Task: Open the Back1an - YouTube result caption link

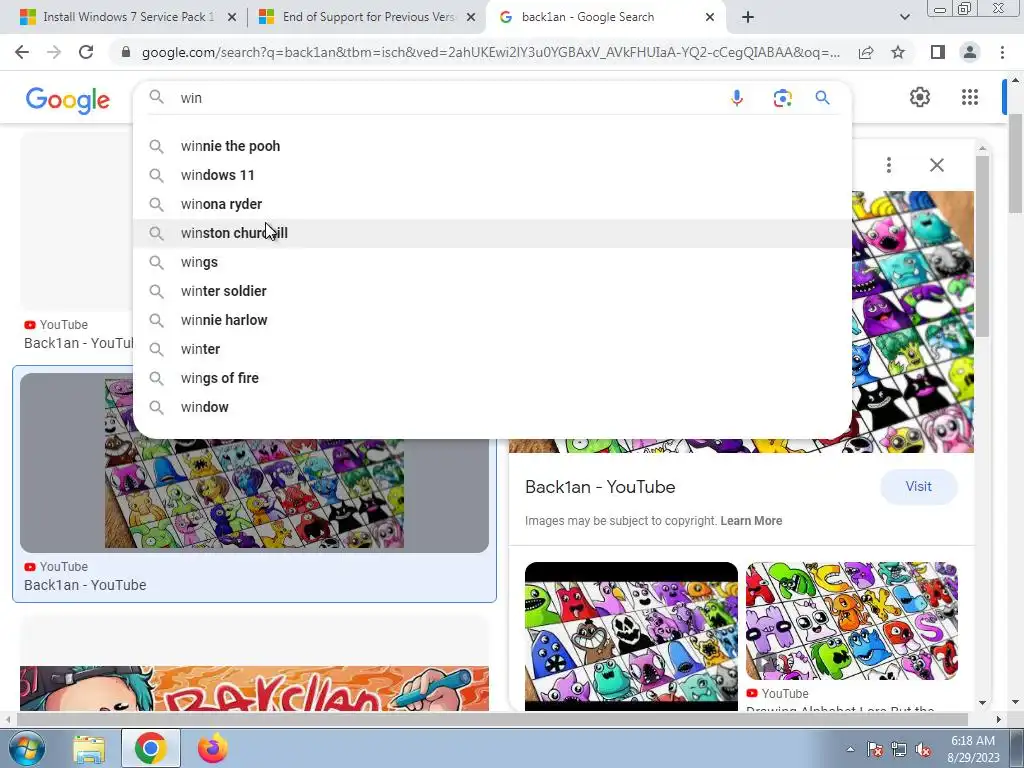Action: 85,585
